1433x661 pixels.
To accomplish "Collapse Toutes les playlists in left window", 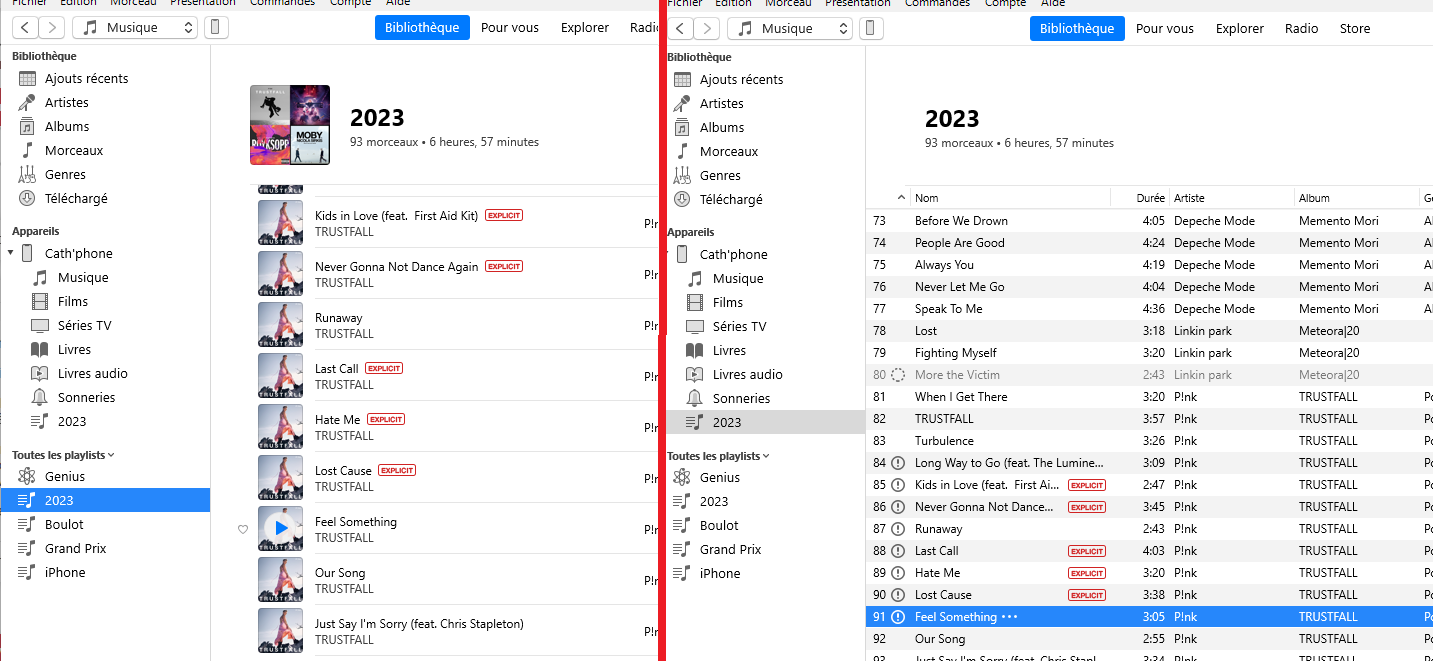I will pos(111,455).
